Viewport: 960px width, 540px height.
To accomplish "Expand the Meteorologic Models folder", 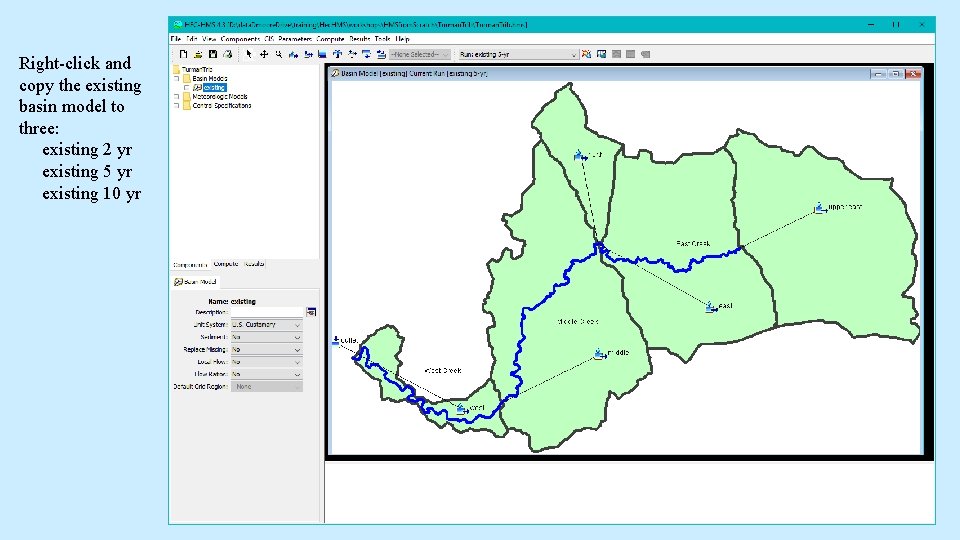I will pos(177,97).
